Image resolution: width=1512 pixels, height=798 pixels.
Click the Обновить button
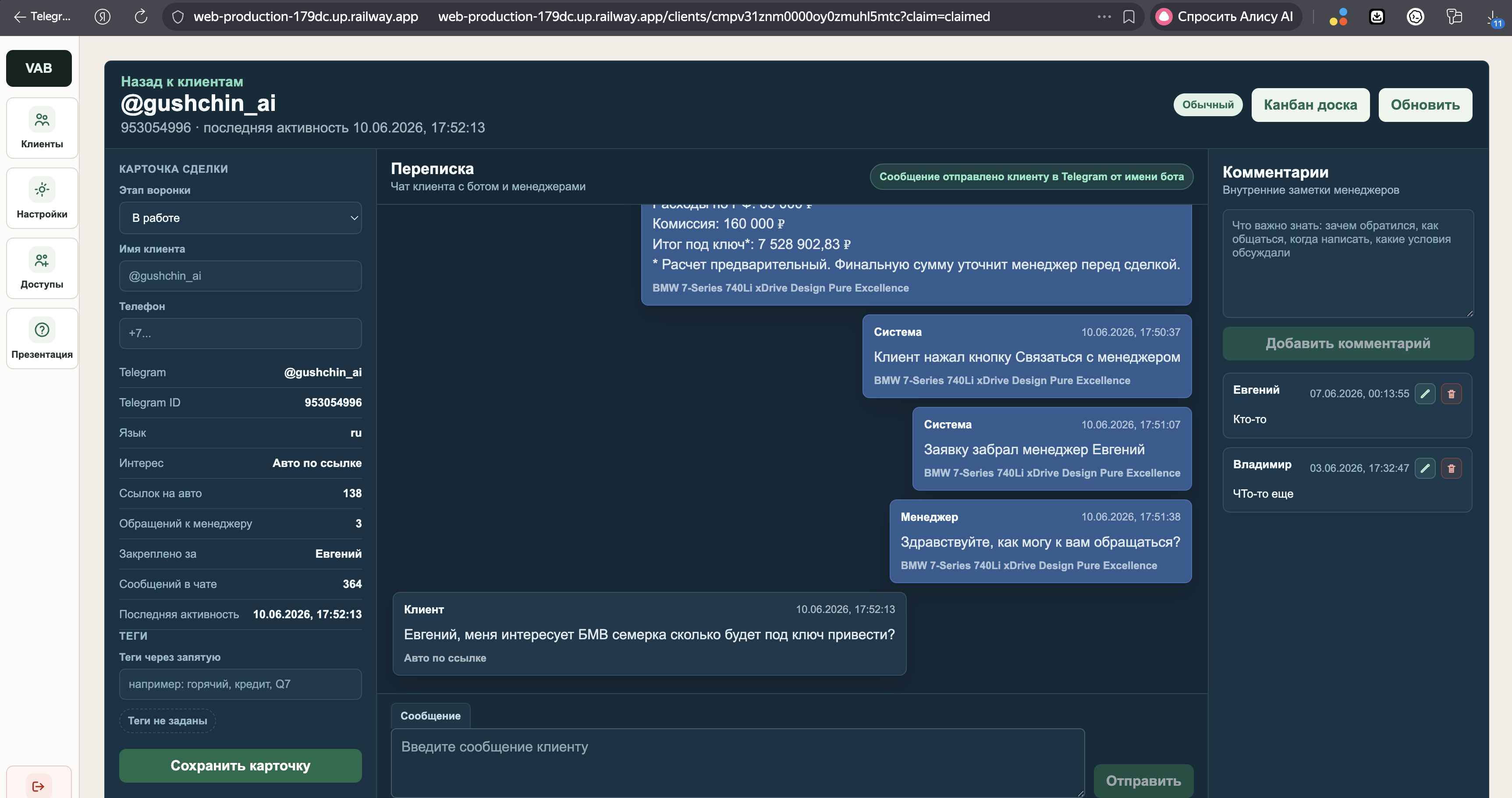pos(1424,105)
